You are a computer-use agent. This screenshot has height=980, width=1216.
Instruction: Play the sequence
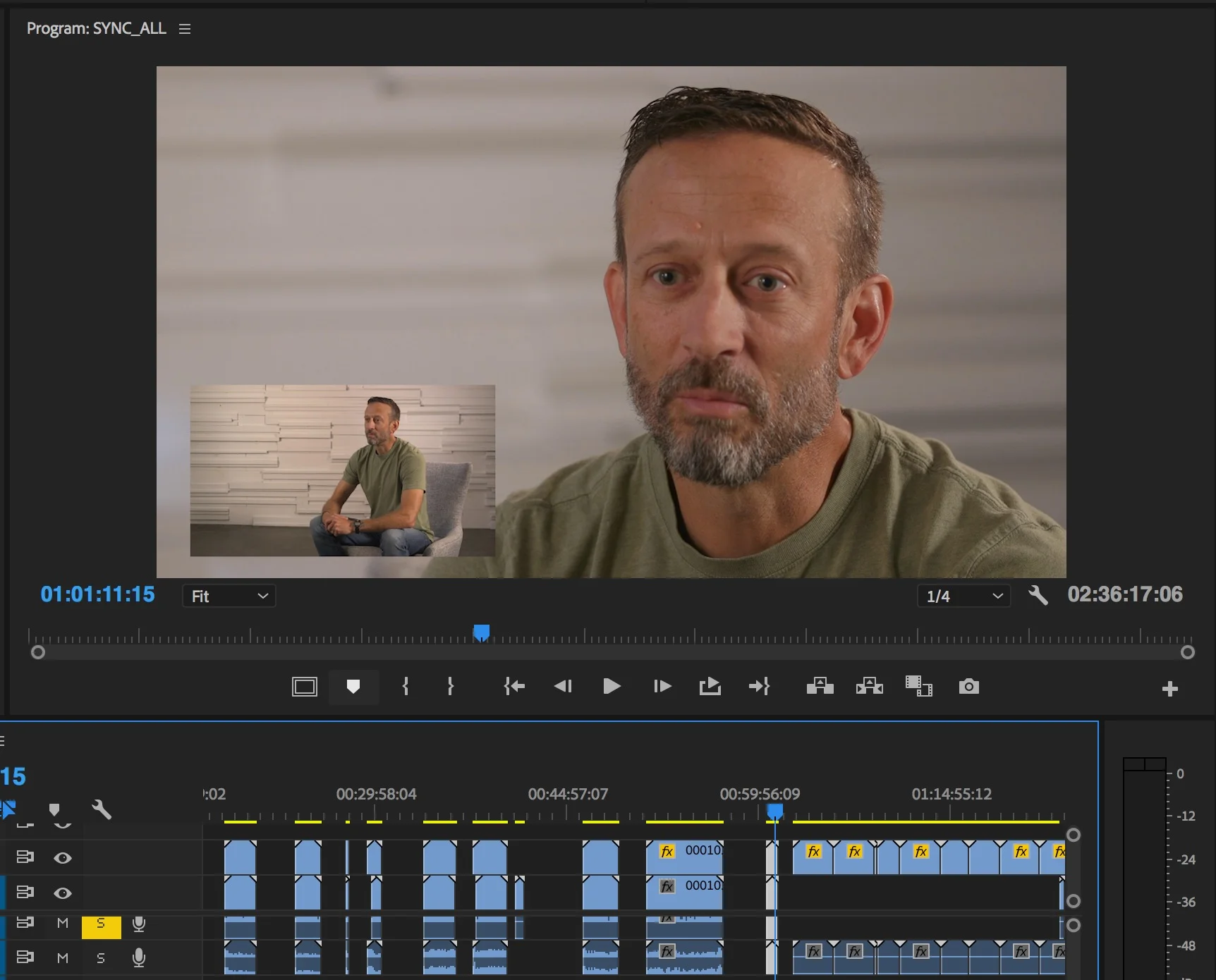(x=612, y=687)
